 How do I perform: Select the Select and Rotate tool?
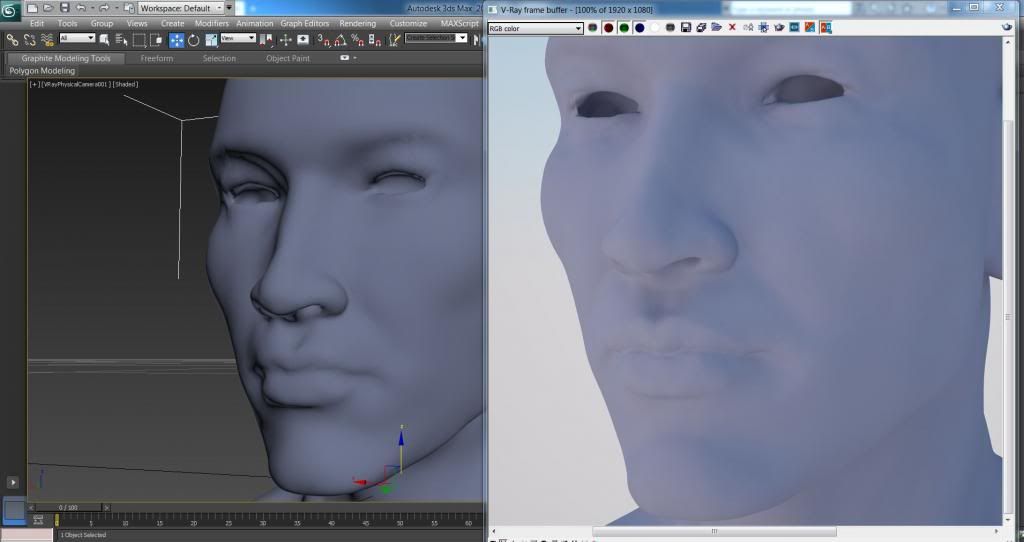click(x=194, y=40)
